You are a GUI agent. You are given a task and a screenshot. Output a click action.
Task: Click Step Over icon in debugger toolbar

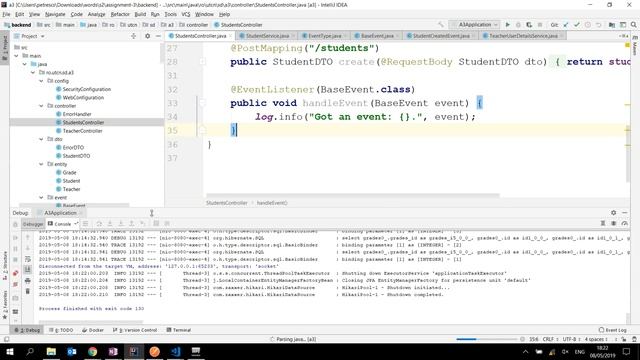tap(99, 224)
